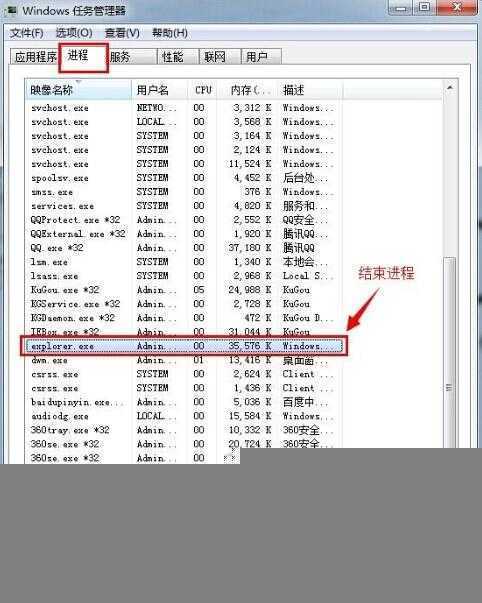This screenshot has height=603, width=482.
Task: Click the scrollbar up arrow
Action: click(449, 88)
